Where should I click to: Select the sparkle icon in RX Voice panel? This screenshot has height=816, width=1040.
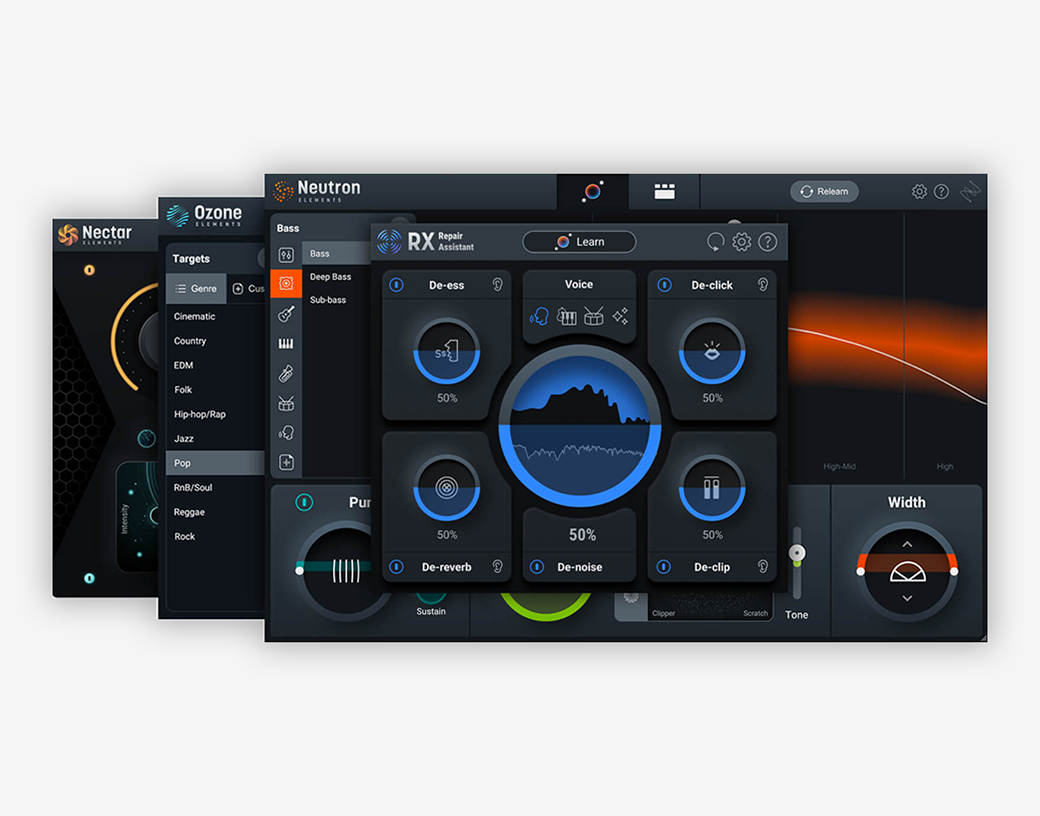tap(620, 316)
